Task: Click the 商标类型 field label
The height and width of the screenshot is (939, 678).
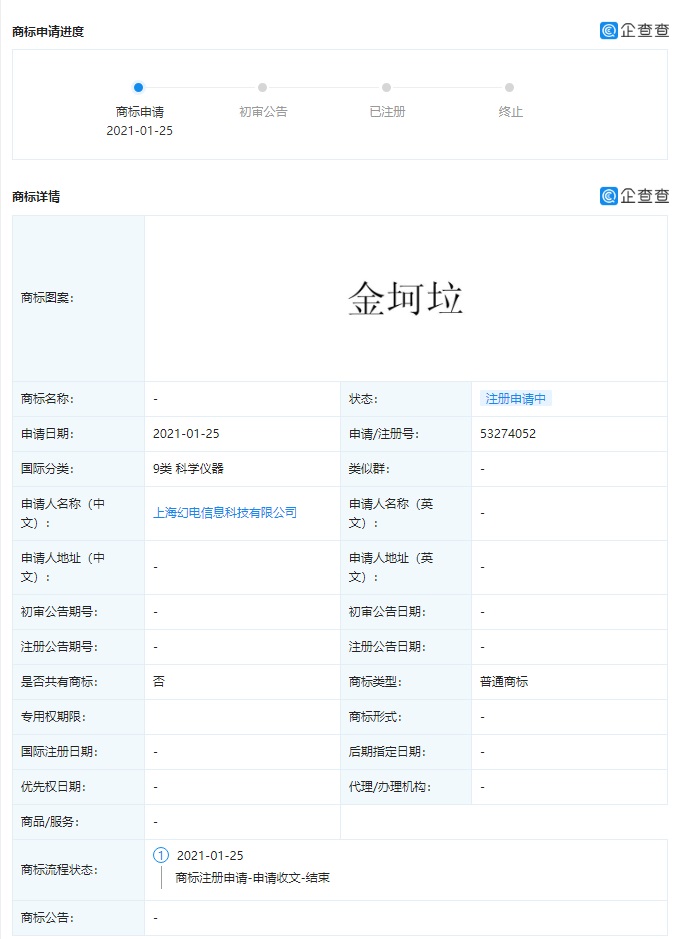Action: pos(375,681)
